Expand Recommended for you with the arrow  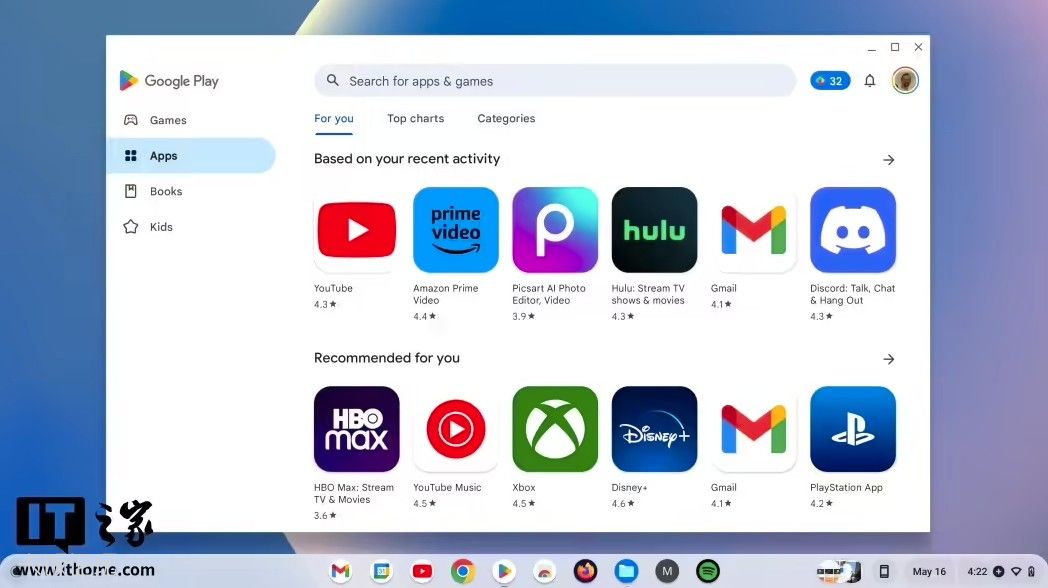(x=888, y=359)
